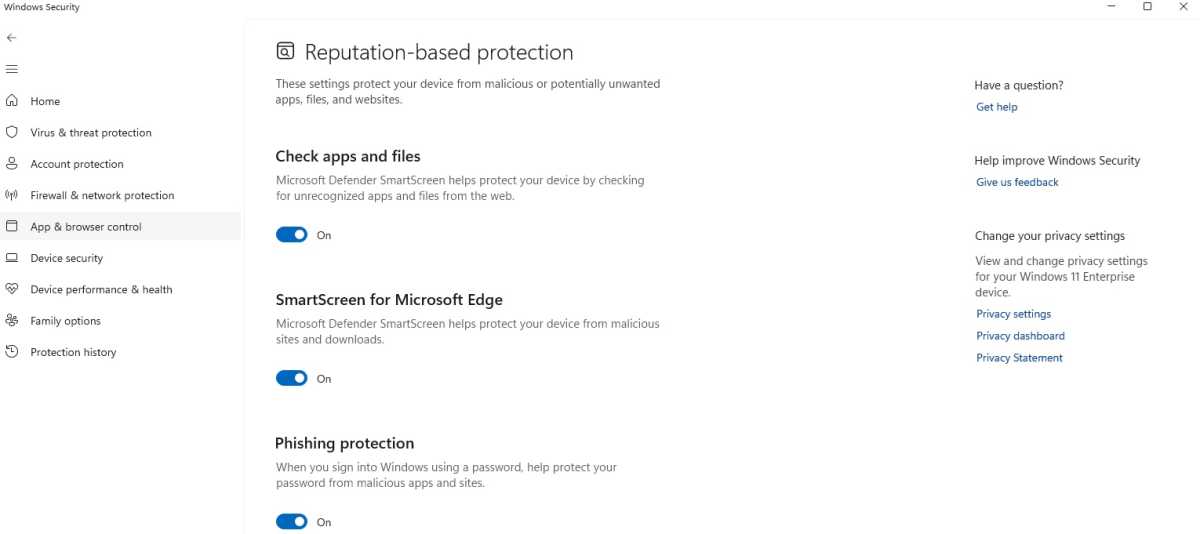
Task: Click the Privacy Statement link
Action: coord(1019,358)
